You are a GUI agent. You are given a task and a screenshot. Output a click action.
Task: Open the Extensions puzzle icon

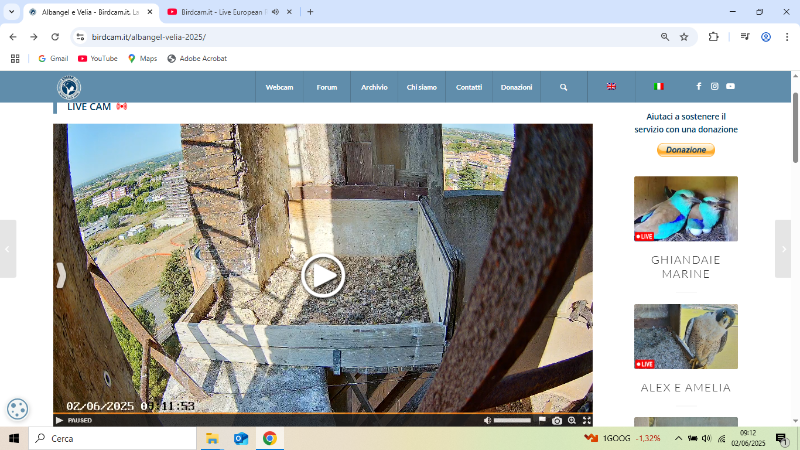[713, 37]
